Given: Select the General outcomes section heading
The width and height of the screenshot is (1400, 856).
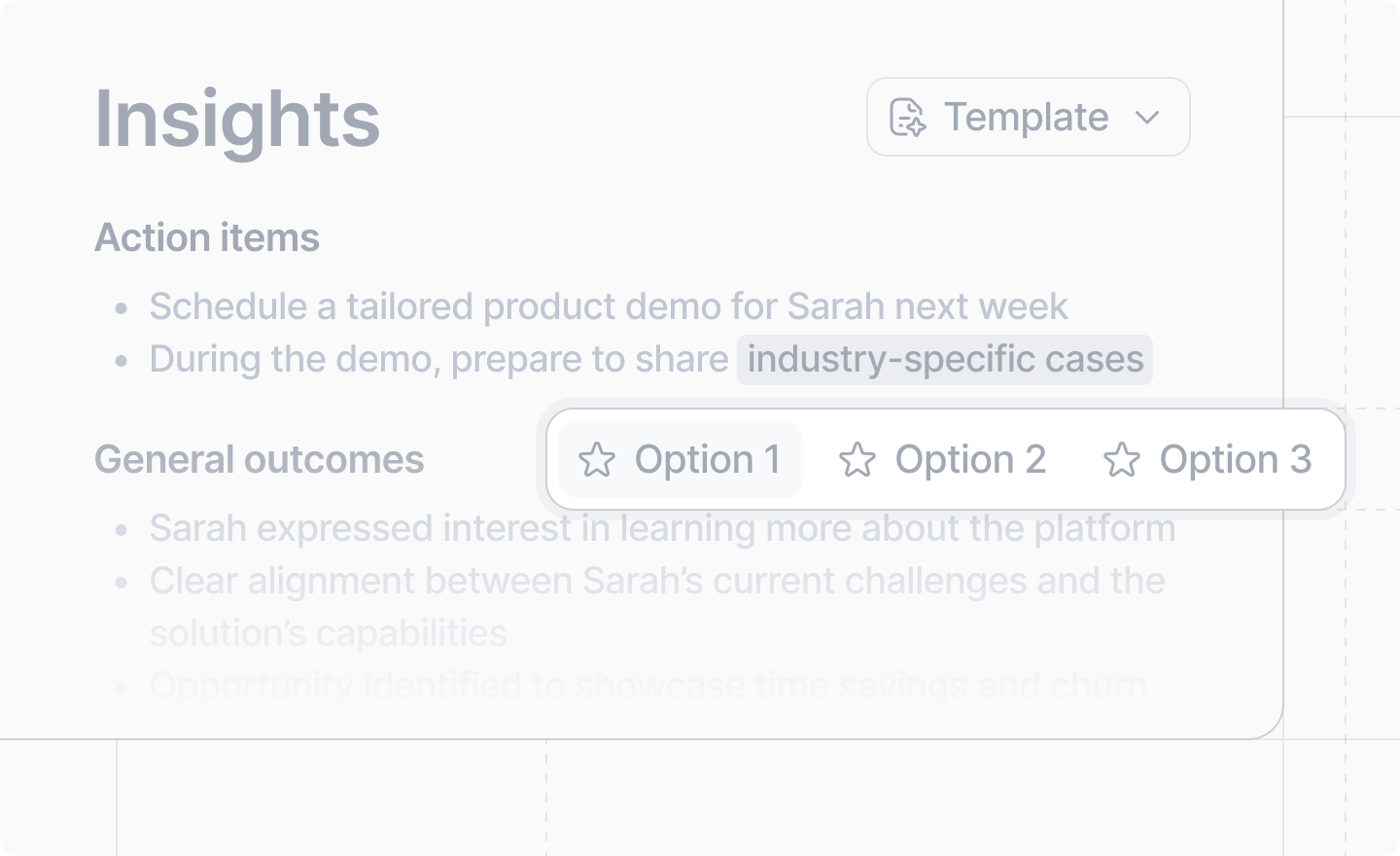Looking at the screenshot, I should click(260, 460).
